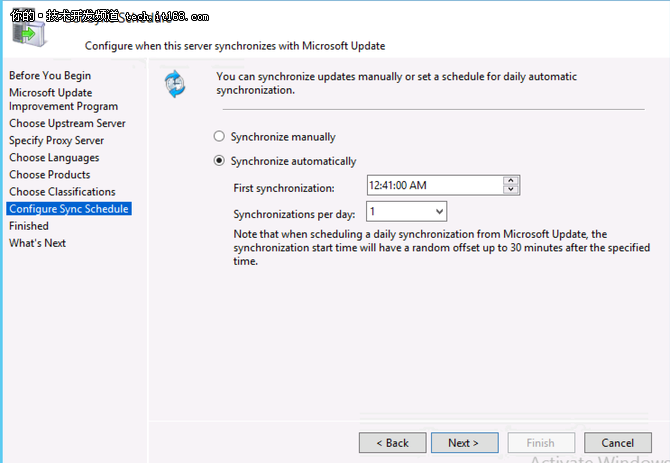Click the note about 30 minutes random offset
Screen dimensions: 670x463
442,248
